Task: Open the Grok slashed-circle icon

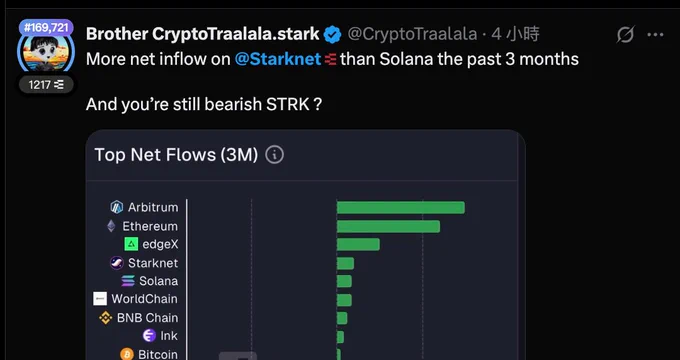Action: point(625,34)
